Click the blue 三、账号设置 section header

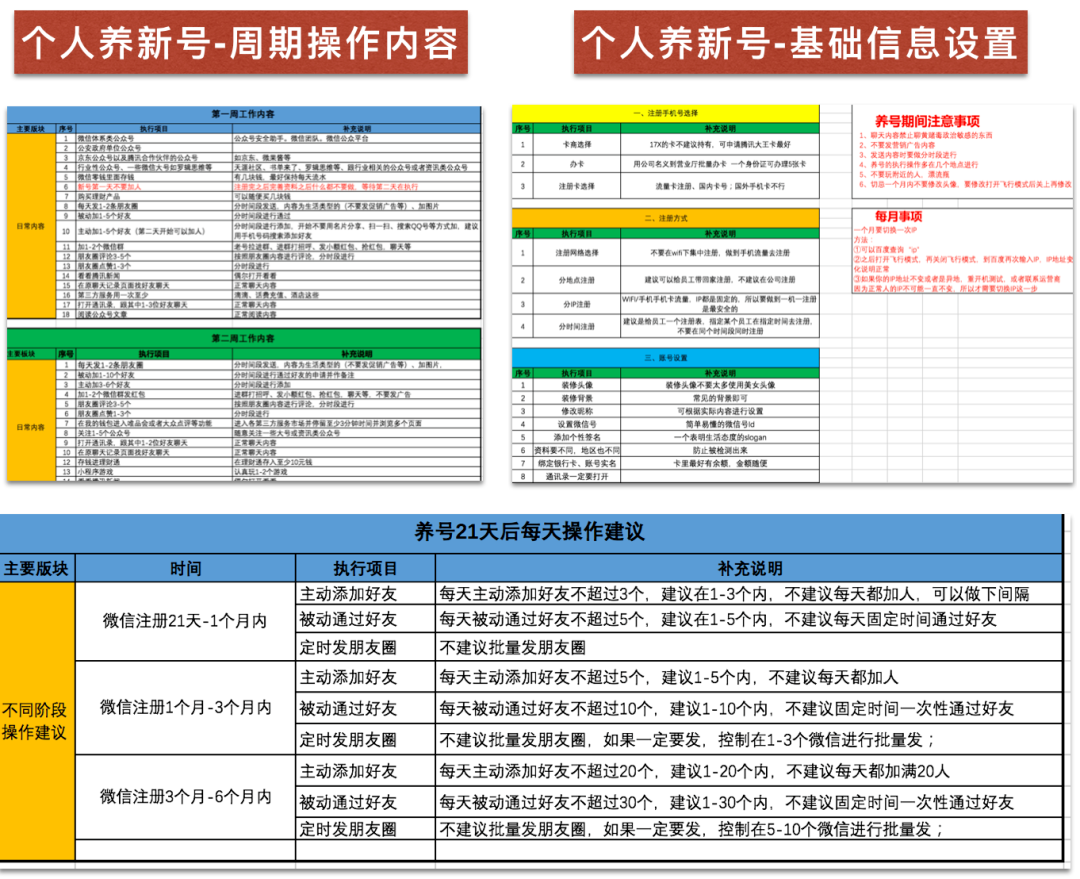tap(665, 357)
